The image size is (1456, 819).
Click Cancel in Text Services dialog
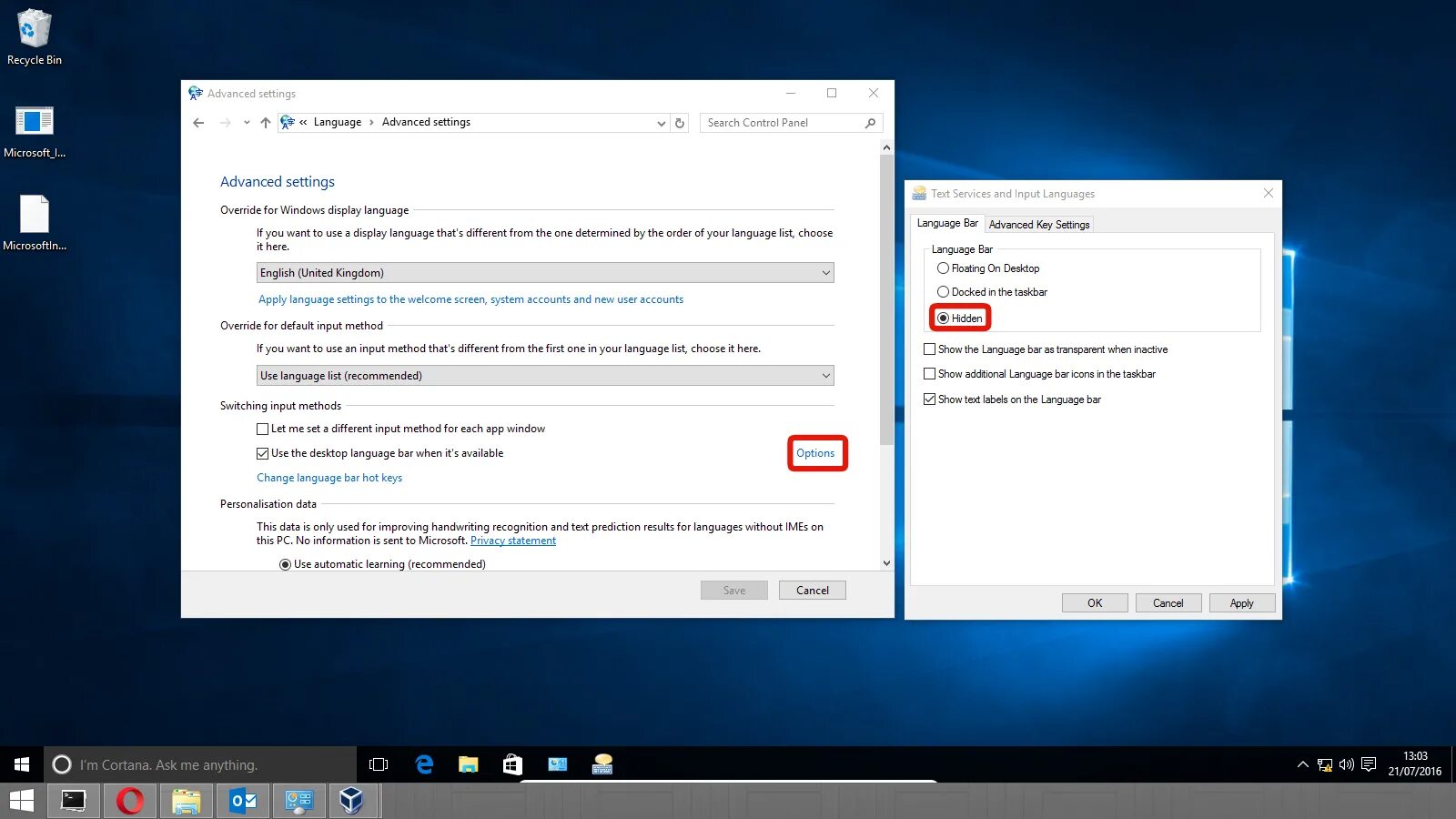[1168, 603]
